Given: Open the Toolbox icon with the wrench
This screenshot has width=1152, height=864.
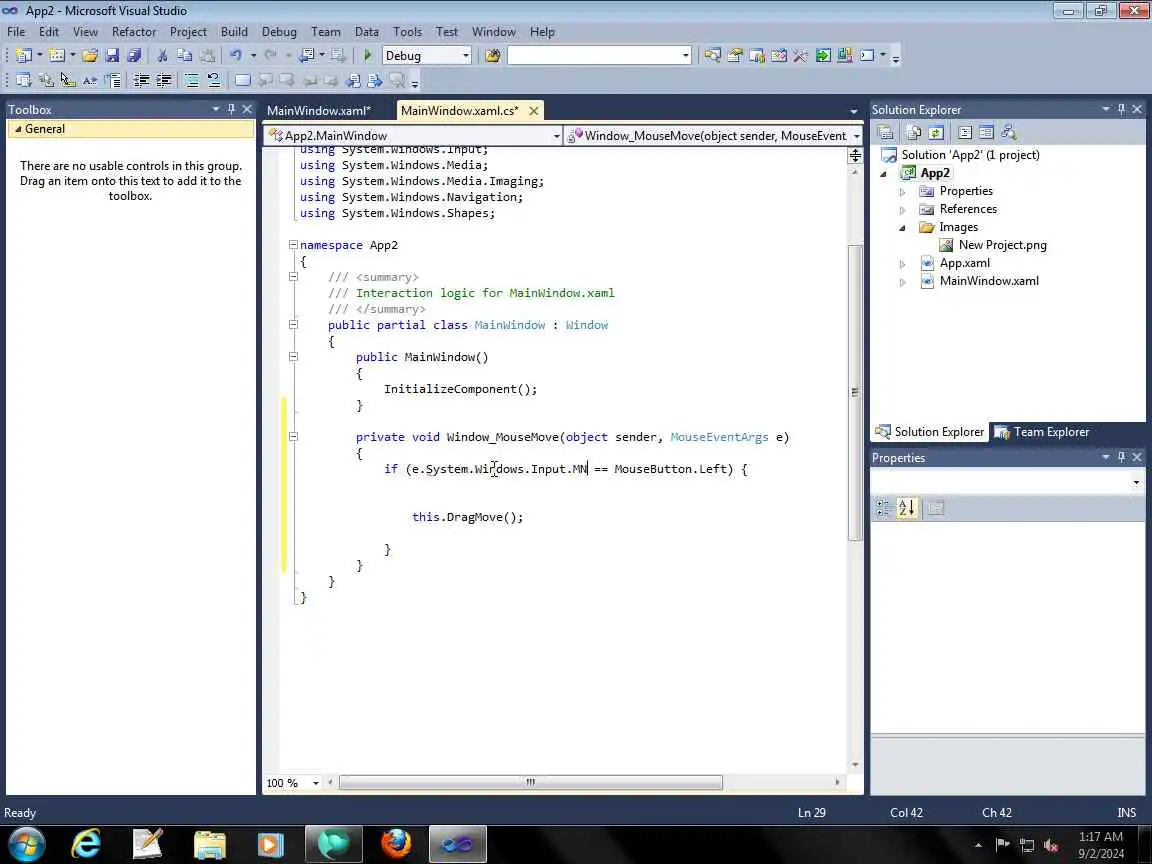Looking at the screenshot, I should click(x=801, y=55).
